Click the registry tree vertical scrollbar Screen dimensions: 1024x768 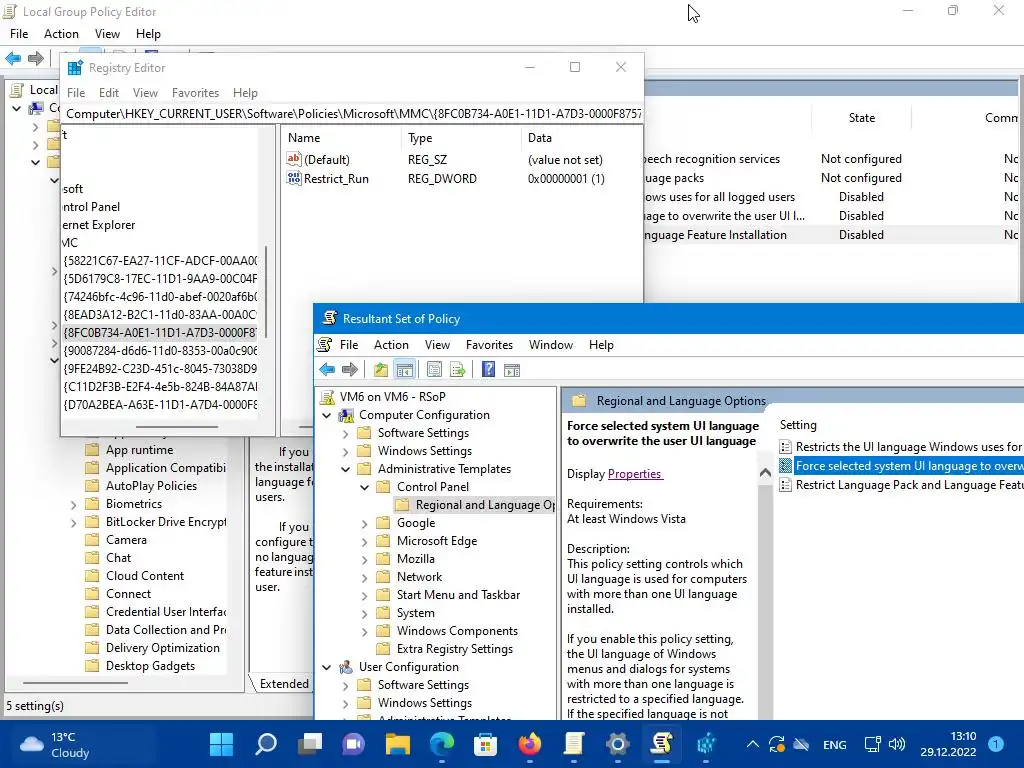(265, 291)
